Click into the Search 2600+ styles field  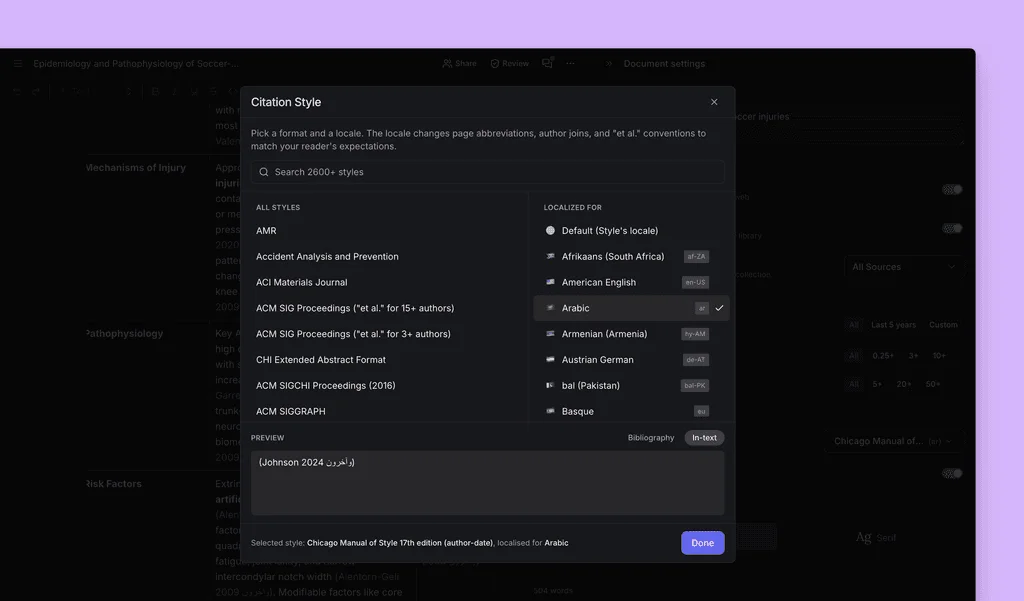pos(487,172)
